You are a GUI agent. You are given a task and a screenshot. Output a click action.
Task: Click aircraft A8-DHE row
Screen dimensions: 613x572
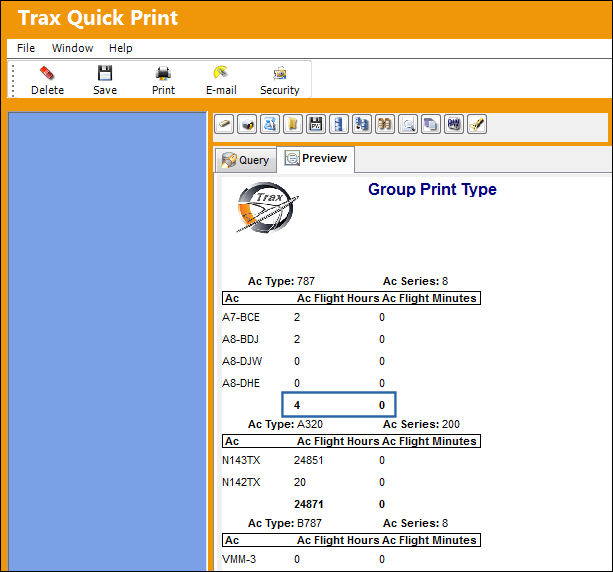tap(241, 383)
